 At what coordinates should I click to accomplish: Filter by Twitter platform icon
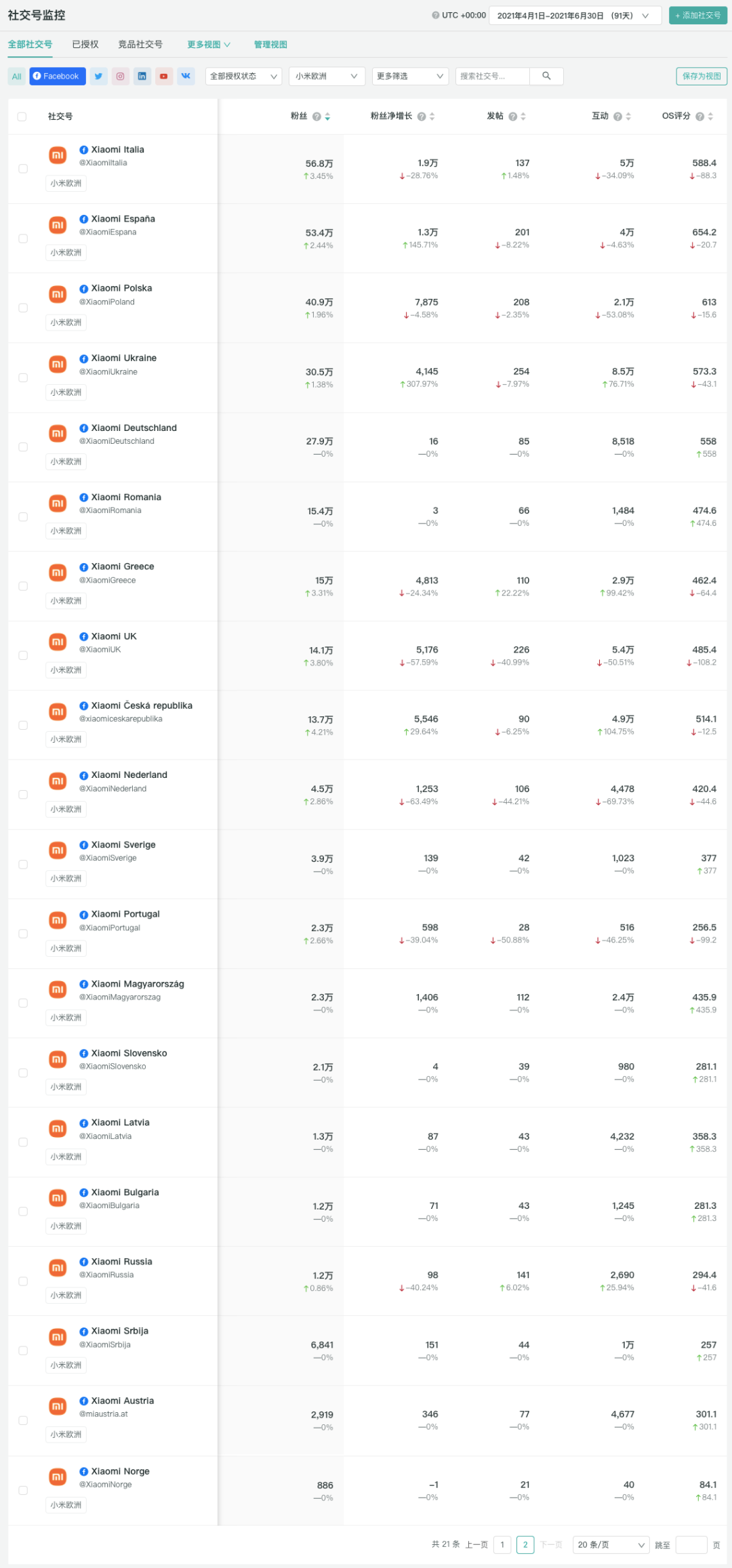point(98,77)
